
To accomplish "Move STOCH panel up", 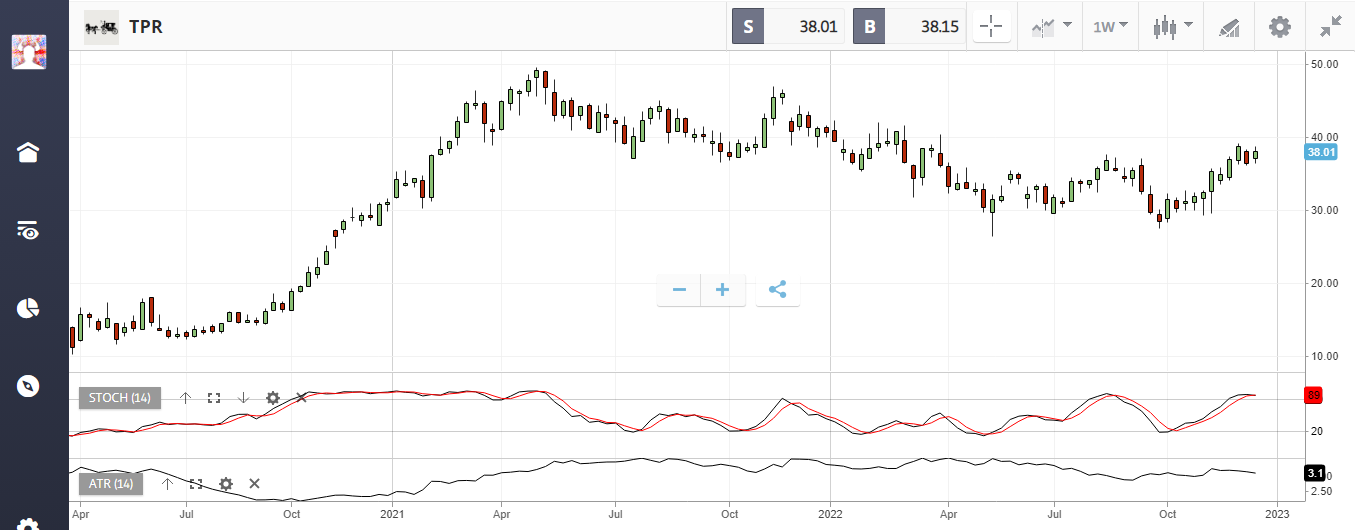I will click(x=185, y=398).
